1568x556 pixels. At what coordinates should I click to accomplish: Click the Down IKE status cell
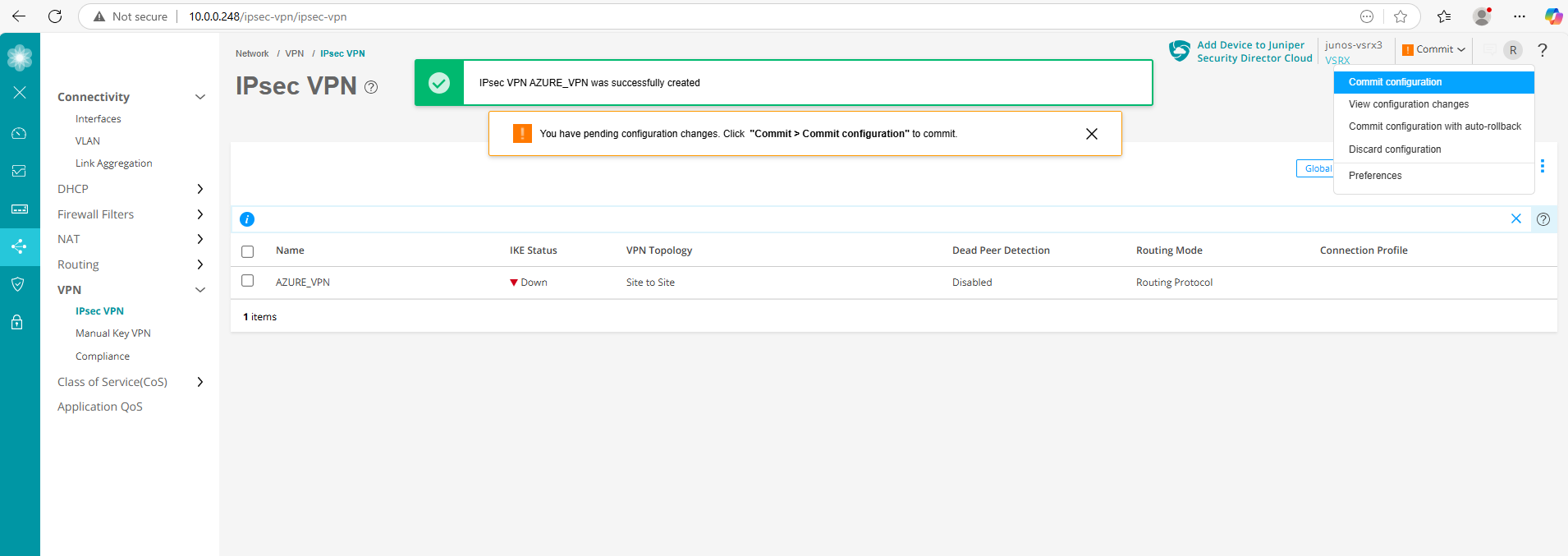[529, 283]
